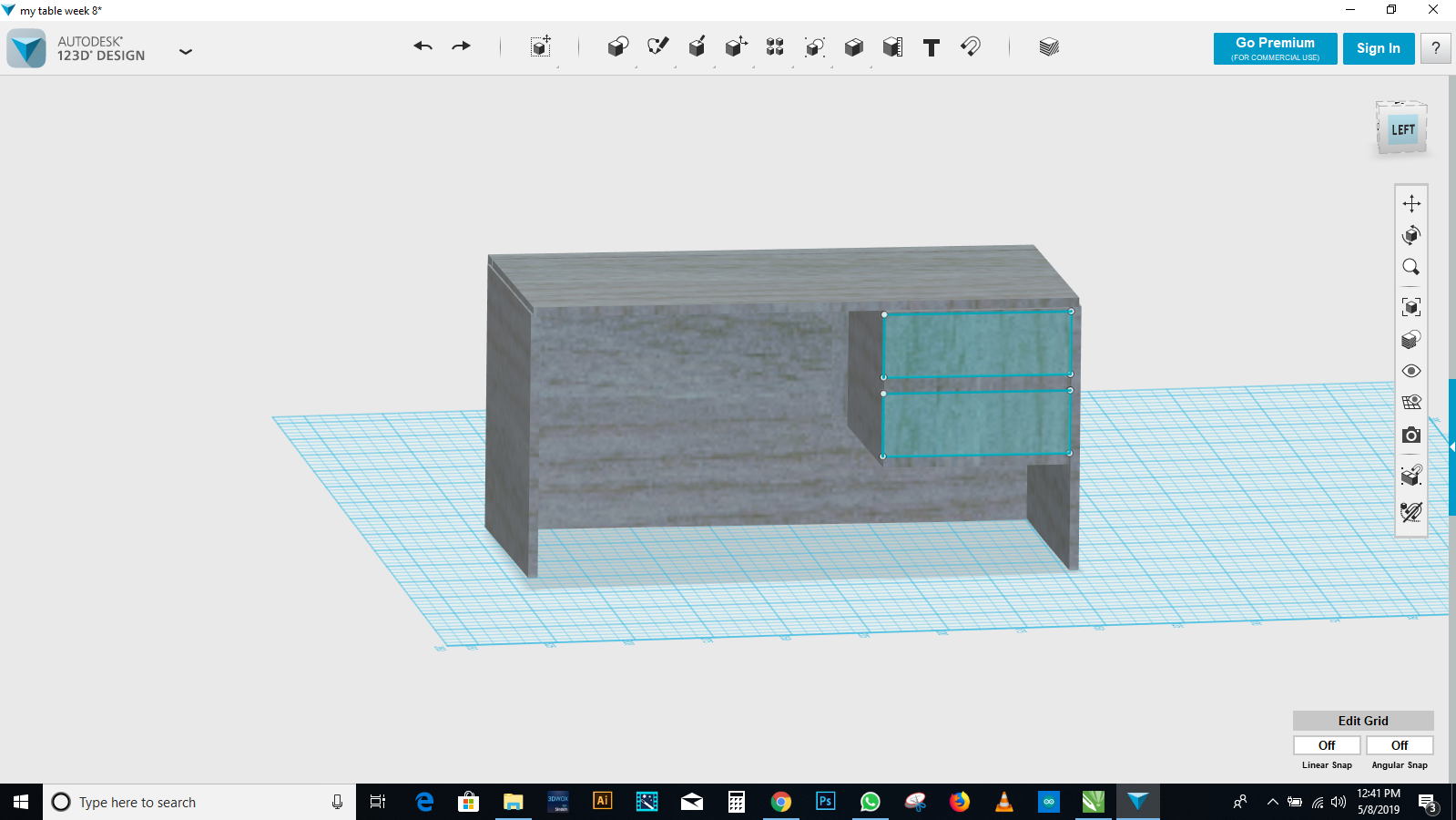This screenshot has height=820, width=1456.
Task: Toggle the eye visibility icon
Action: click(x=1410, y=371)
